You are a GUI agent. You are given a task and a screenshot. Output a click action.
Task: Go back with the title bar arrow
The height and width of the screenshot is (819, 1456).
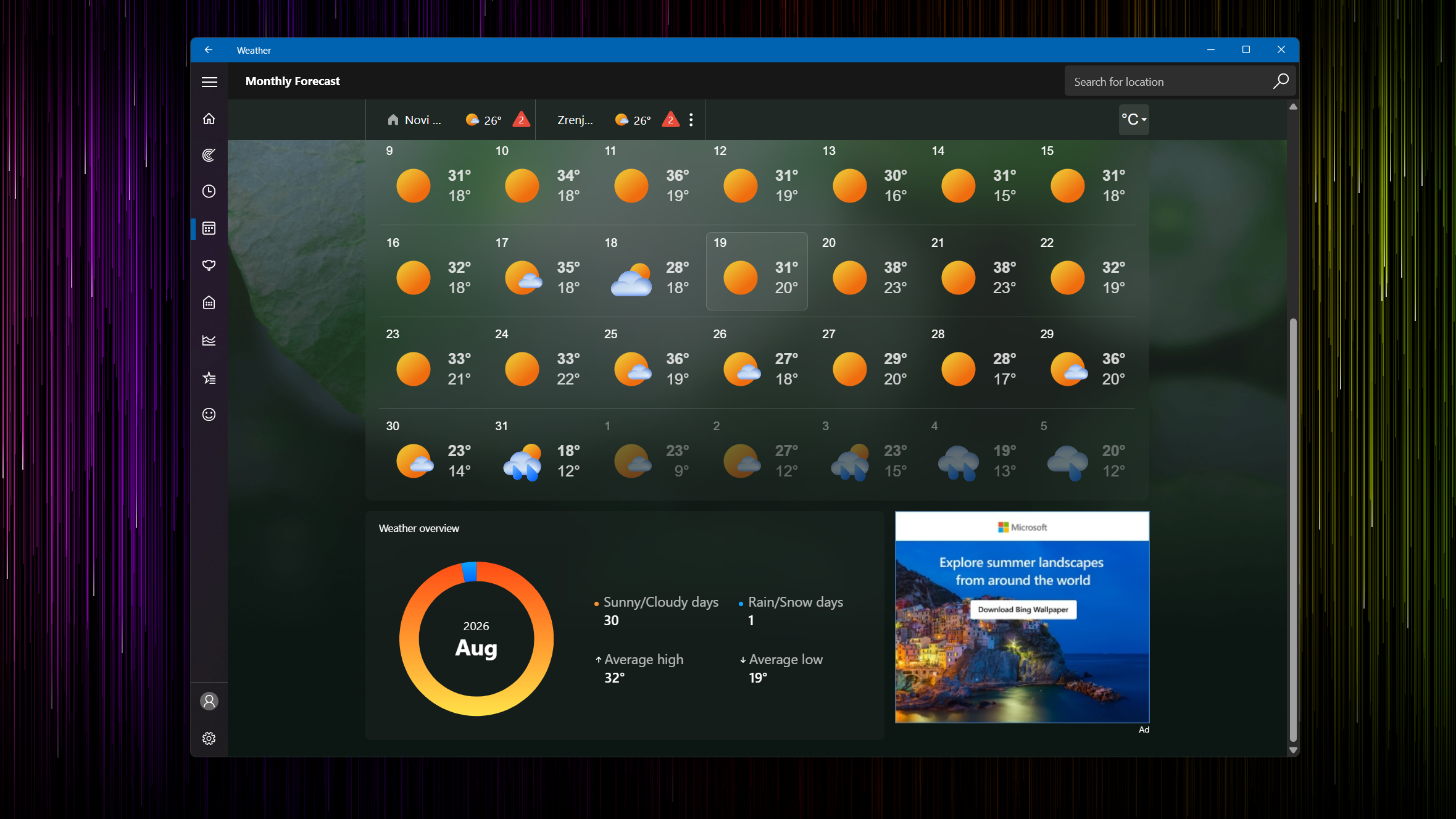[209, 50]
